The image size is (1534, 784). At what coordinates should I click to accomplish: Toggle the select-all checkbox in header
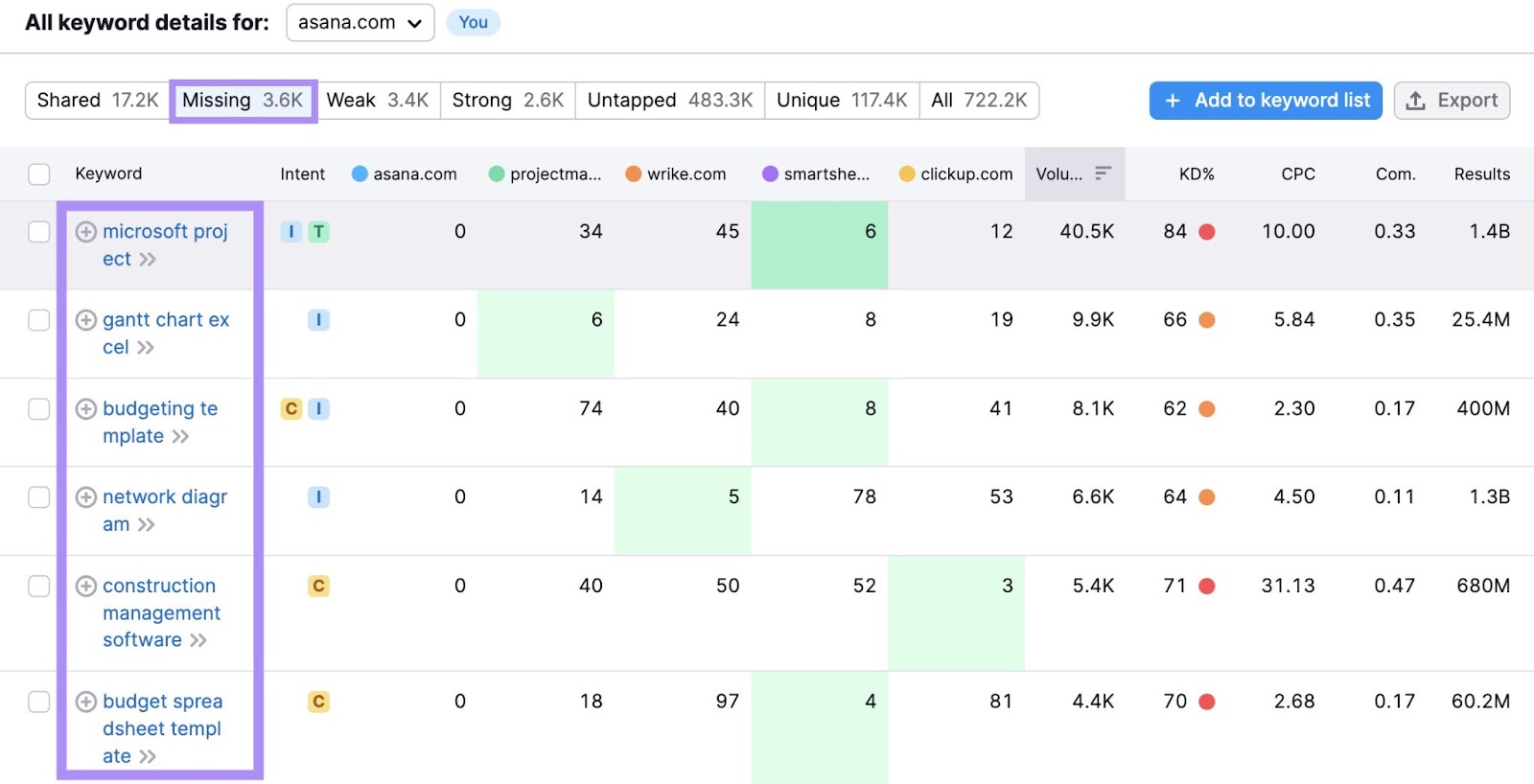click(x=39, y=173)
